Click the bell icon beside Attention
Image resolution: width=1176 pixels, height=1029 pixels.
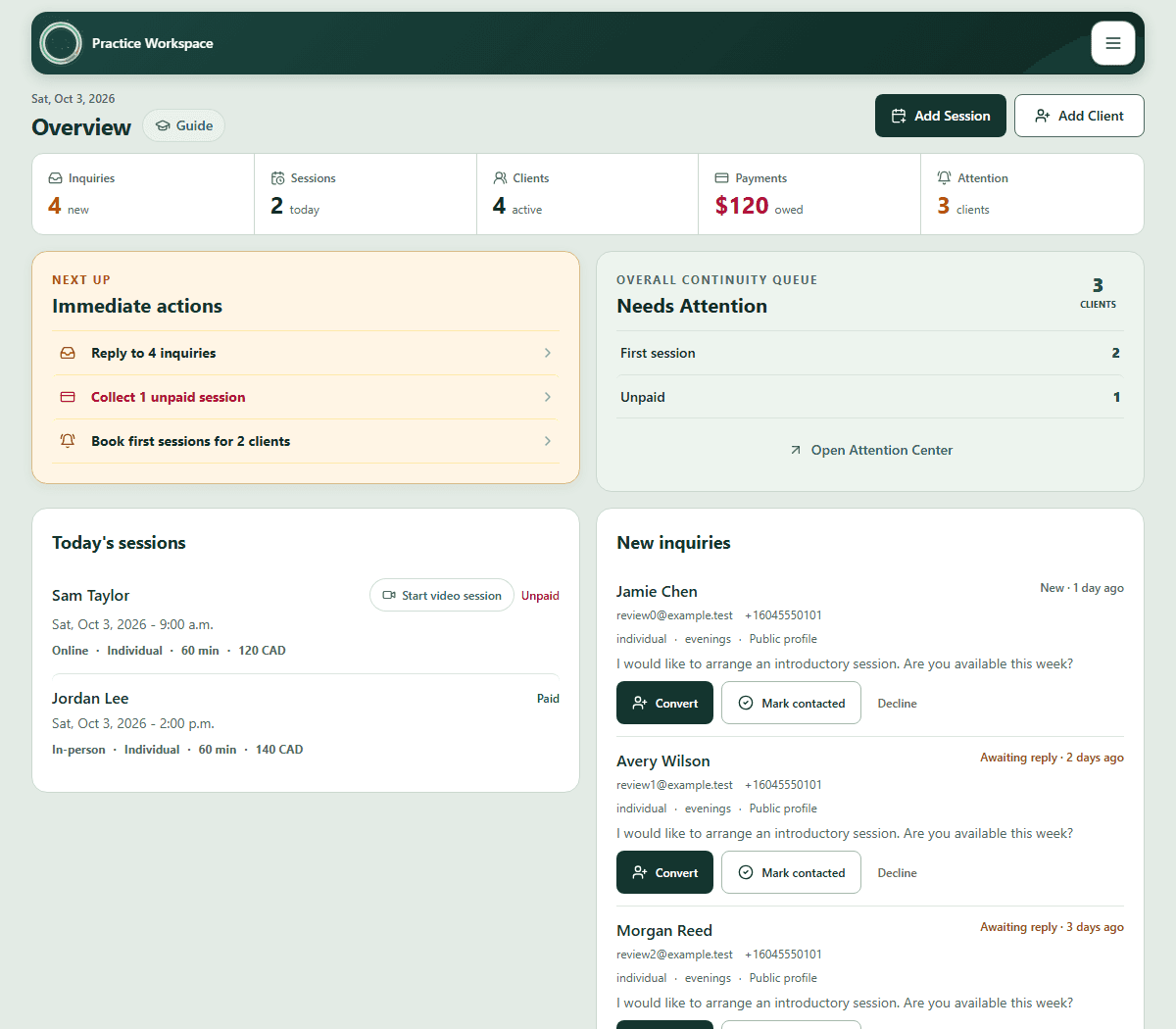944,178
